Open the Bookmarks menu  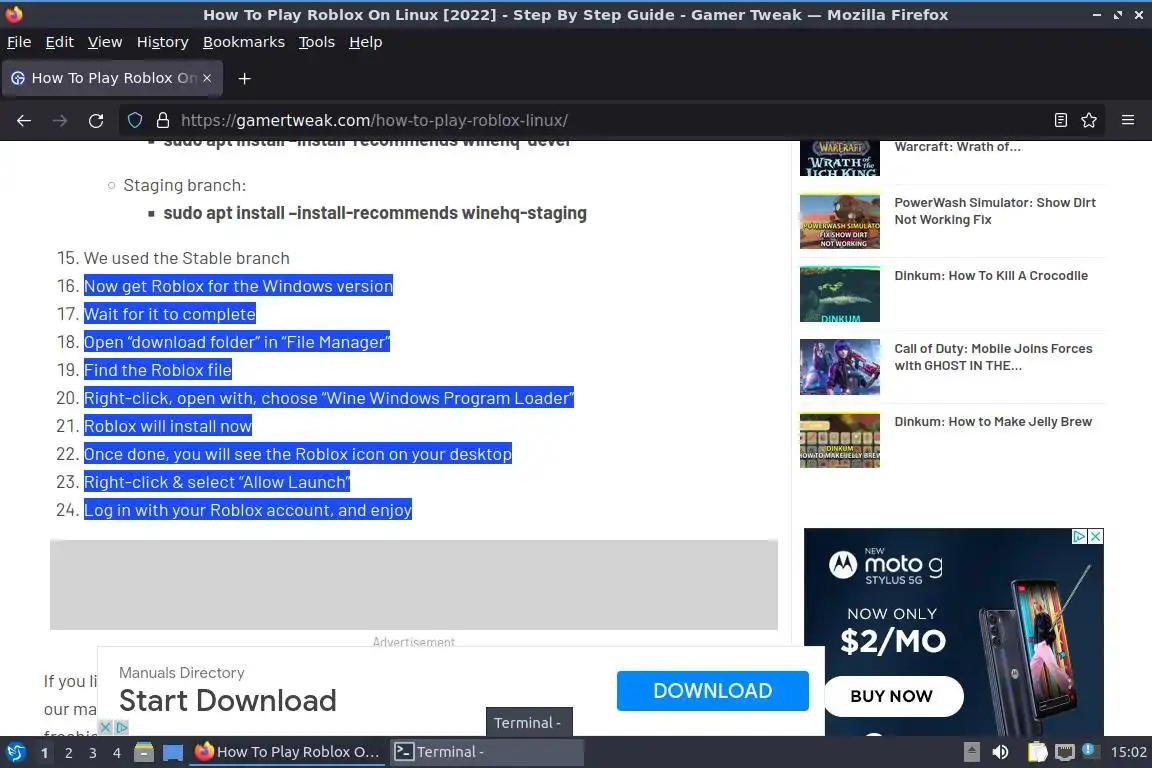click(244, 42)
